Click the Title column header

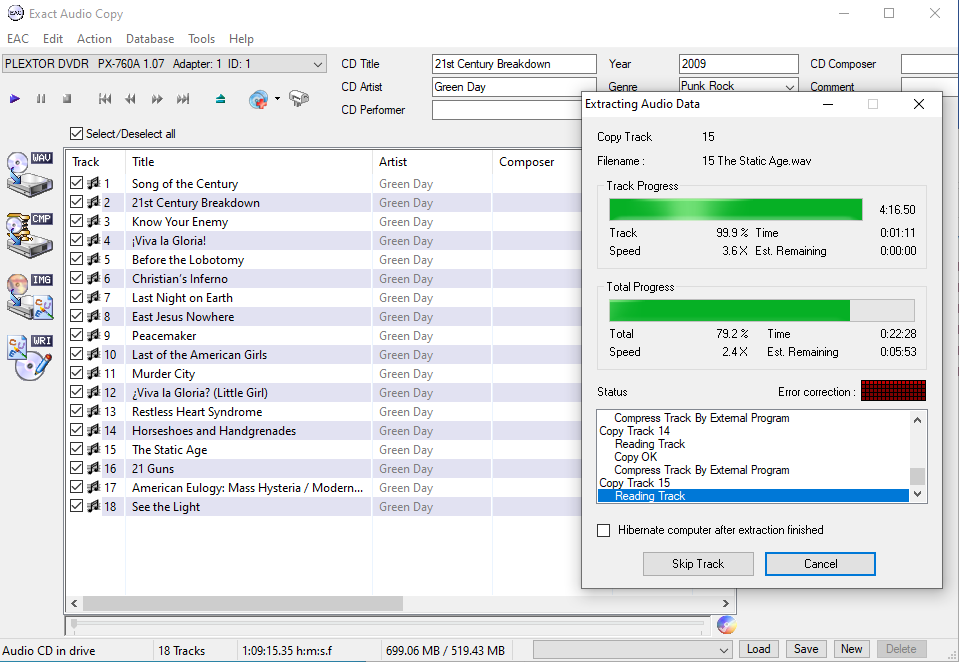[x=248, y=162]
